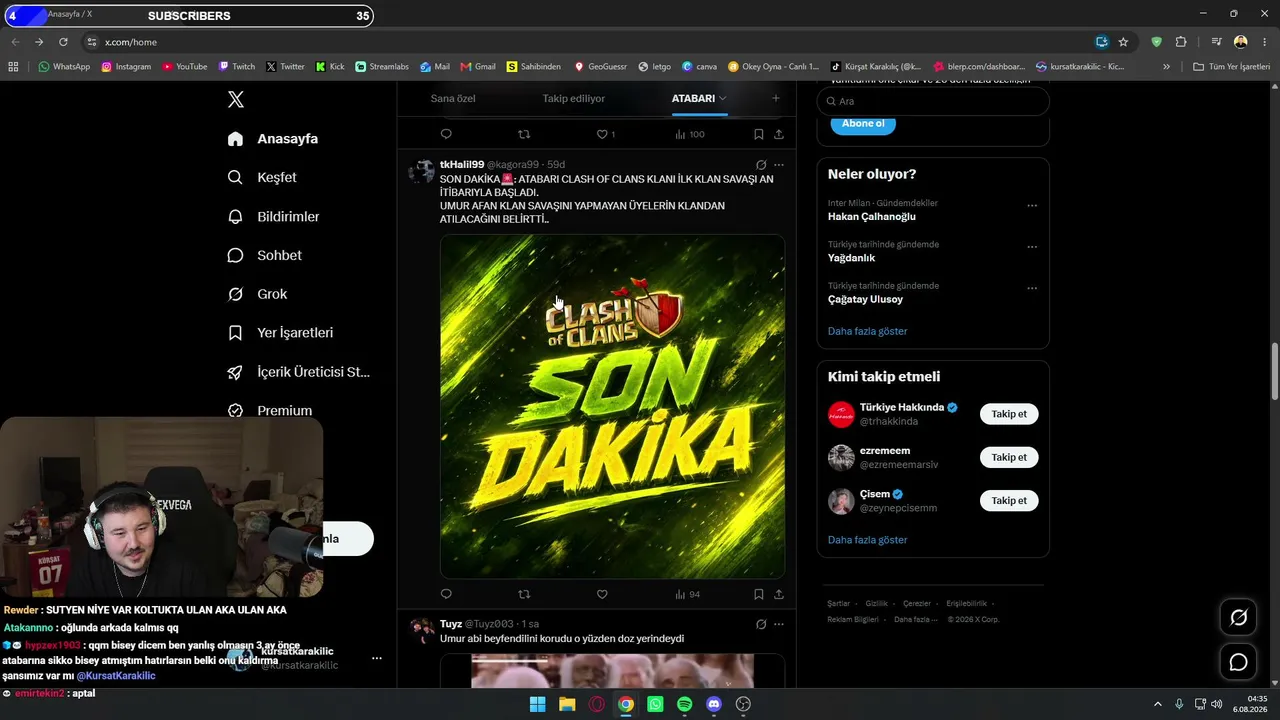
Task: Open Yer İşaretleri in the X sidebar
Action: pyautogui.click(x=280, y=332)
